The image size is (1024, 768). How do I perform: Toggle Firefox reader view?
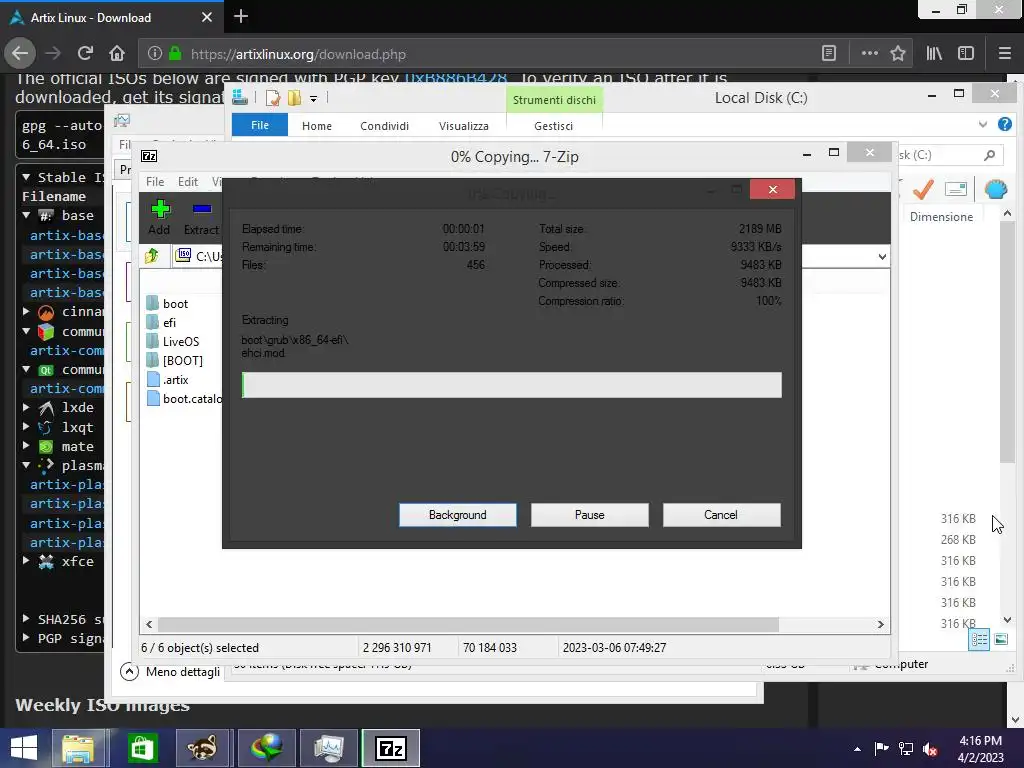click(x=829, y=54)
